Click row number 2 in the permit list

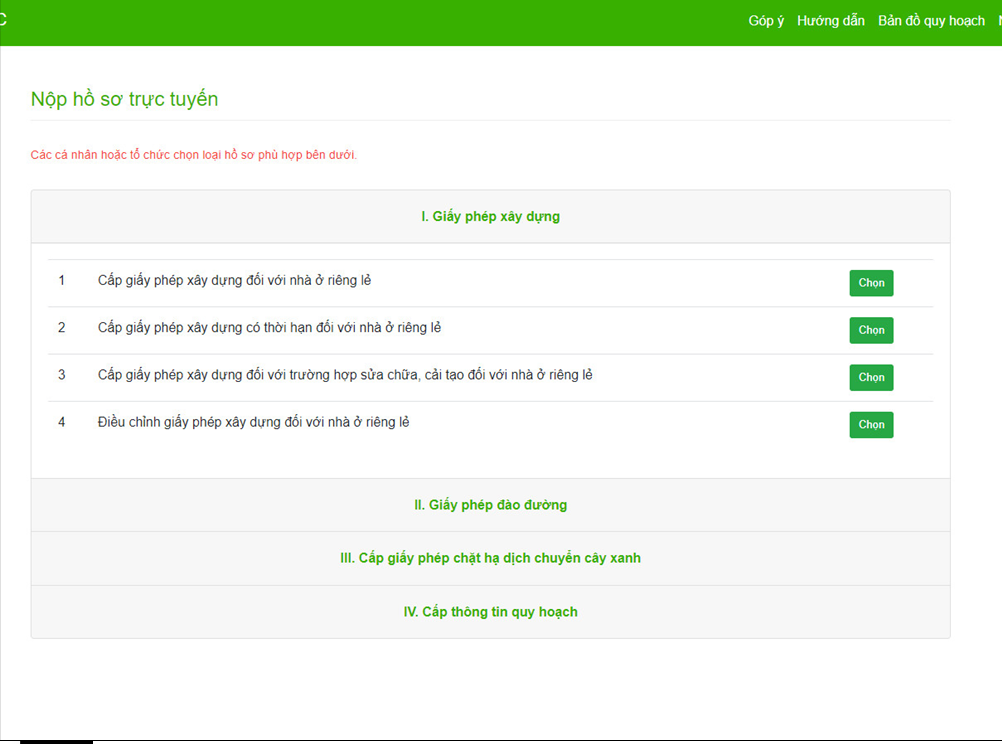click(62, 328)
